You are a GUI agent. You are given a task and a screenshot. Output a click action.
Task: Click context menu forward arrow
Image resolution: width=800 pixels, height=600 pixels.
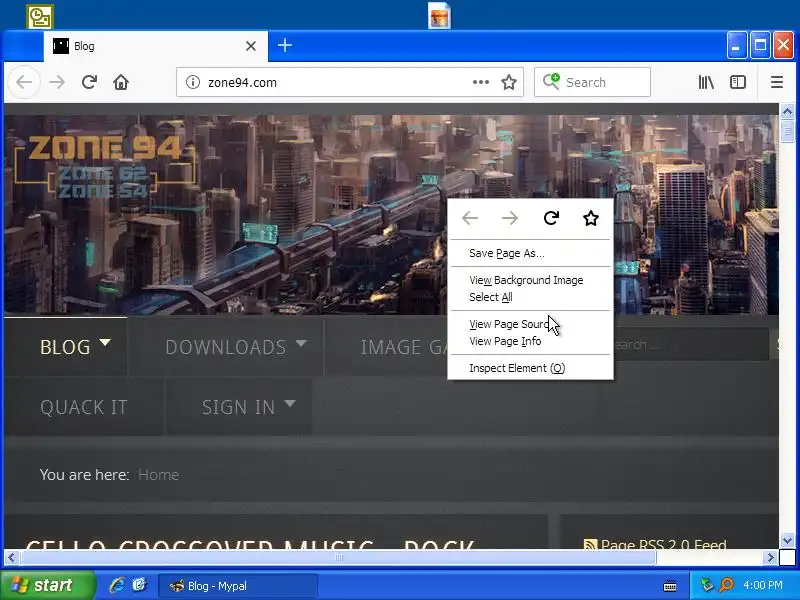(x=510, y=218)
